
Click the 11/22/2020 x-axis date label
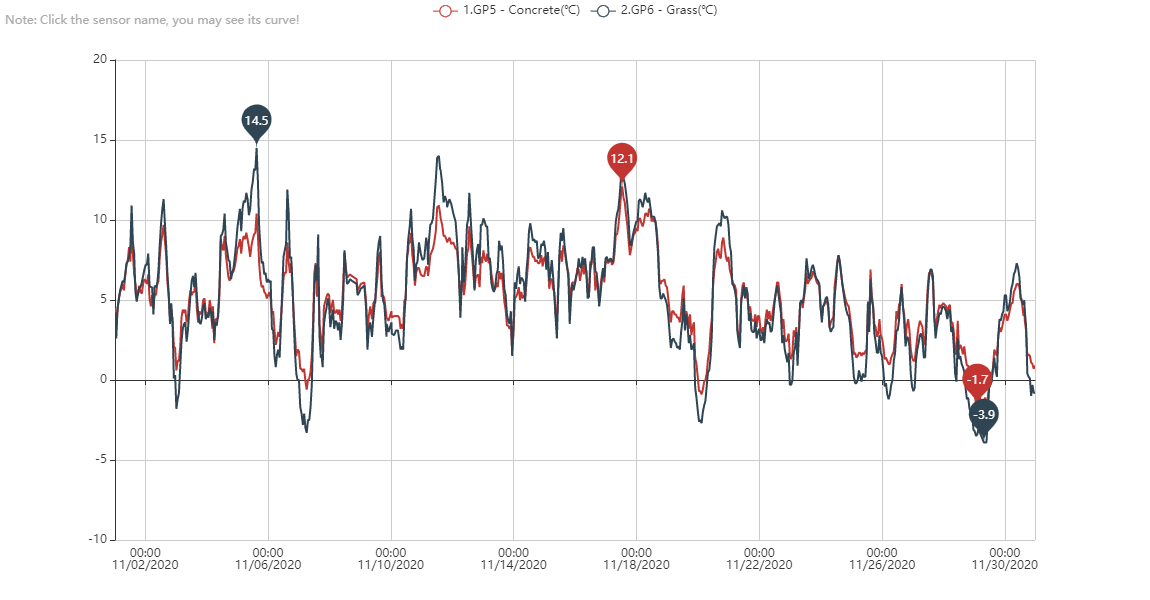759,564
